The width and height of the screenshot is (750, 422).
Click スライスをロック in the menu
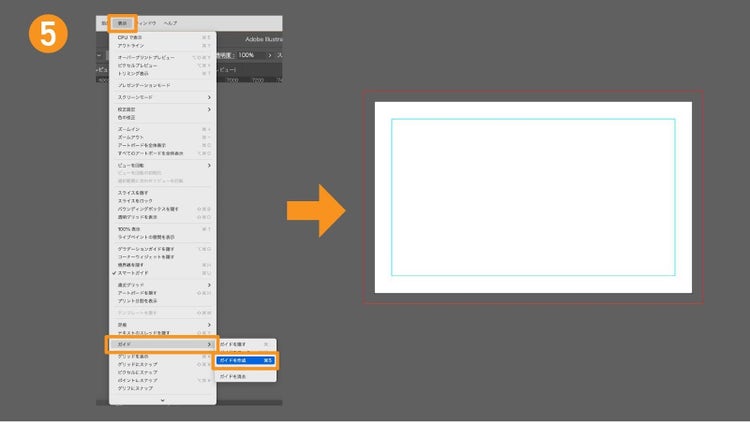click(x=163, y=201)
